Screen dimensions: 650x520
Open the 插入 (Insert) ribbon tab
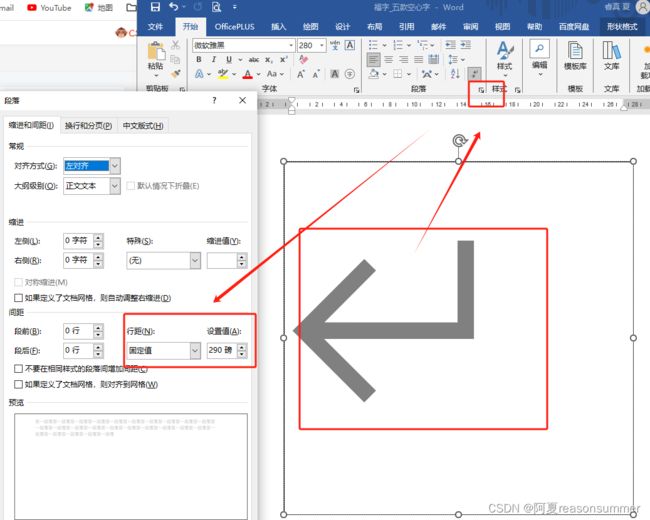[278, 26]
